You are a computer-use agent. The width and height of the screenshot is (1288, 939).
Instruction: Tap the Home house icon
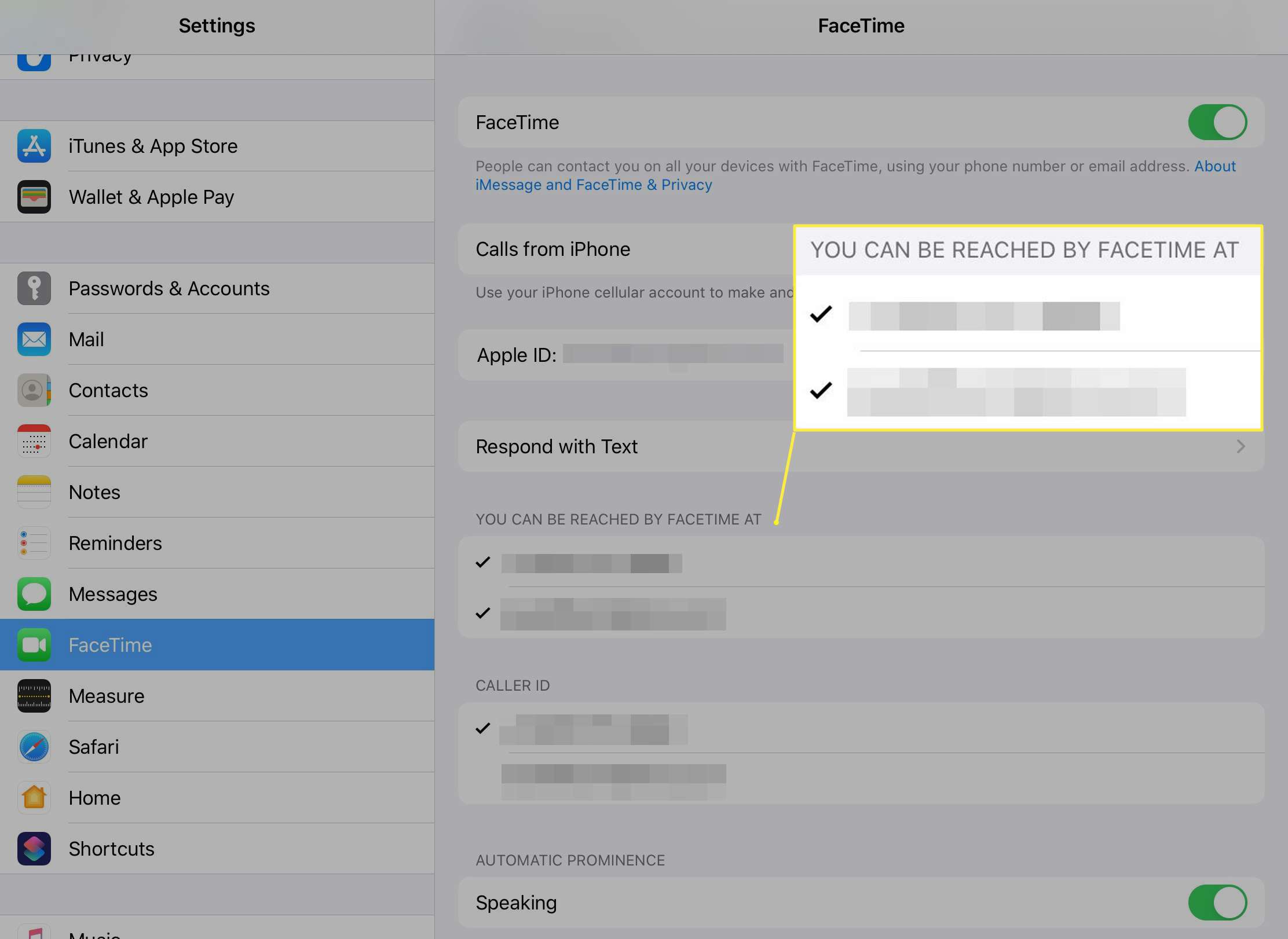[x=34, y=798]
